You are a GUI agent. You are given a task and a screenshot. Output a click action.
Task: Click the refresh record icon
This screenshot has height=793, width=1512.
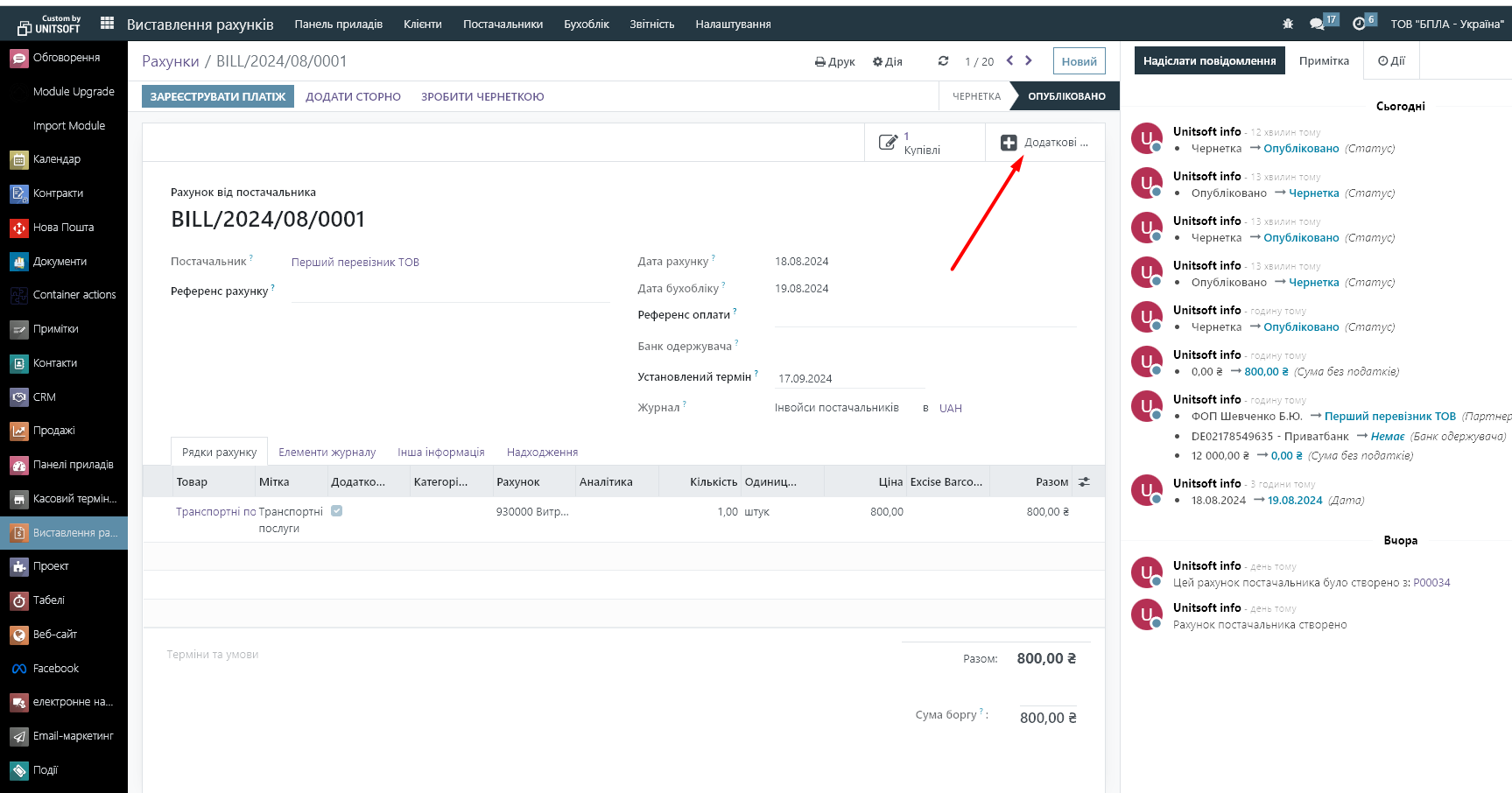click(x=943, y=61)
